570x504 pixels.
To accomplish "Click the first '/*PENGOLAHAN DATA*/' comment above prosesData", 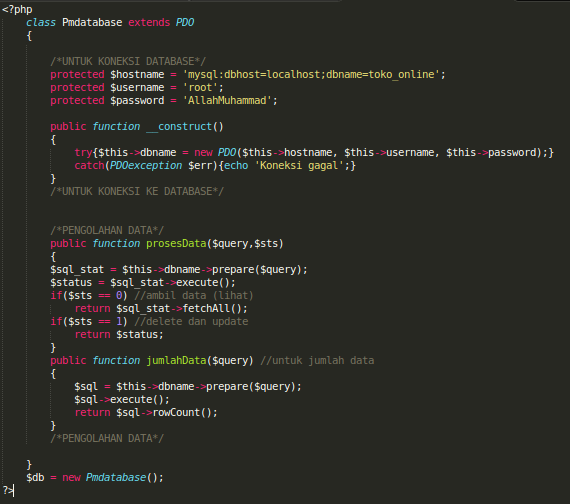I will (x=107, y=231).
